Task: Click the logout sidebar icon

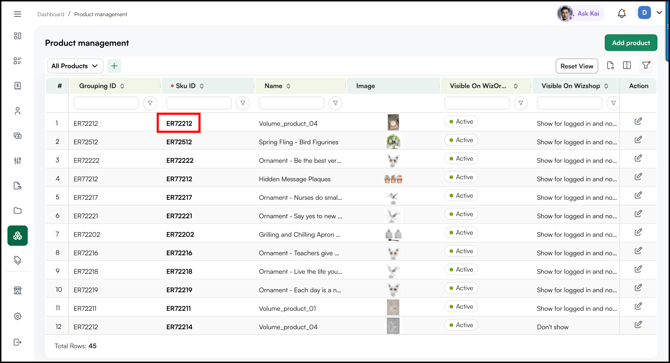Action: coord(18,342)
